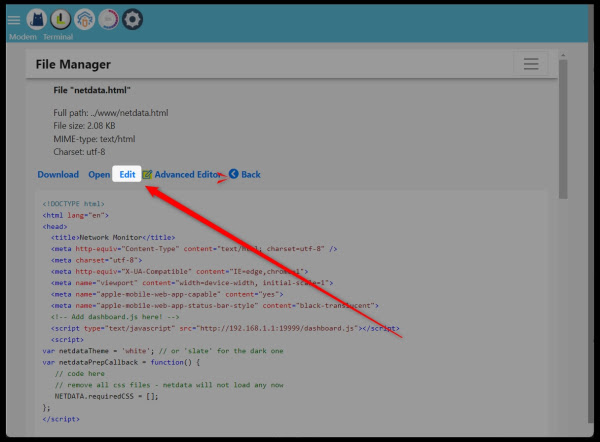Click the File size 2.08 KB line
This screenshot has height=442, width=600.
(84, 126)
